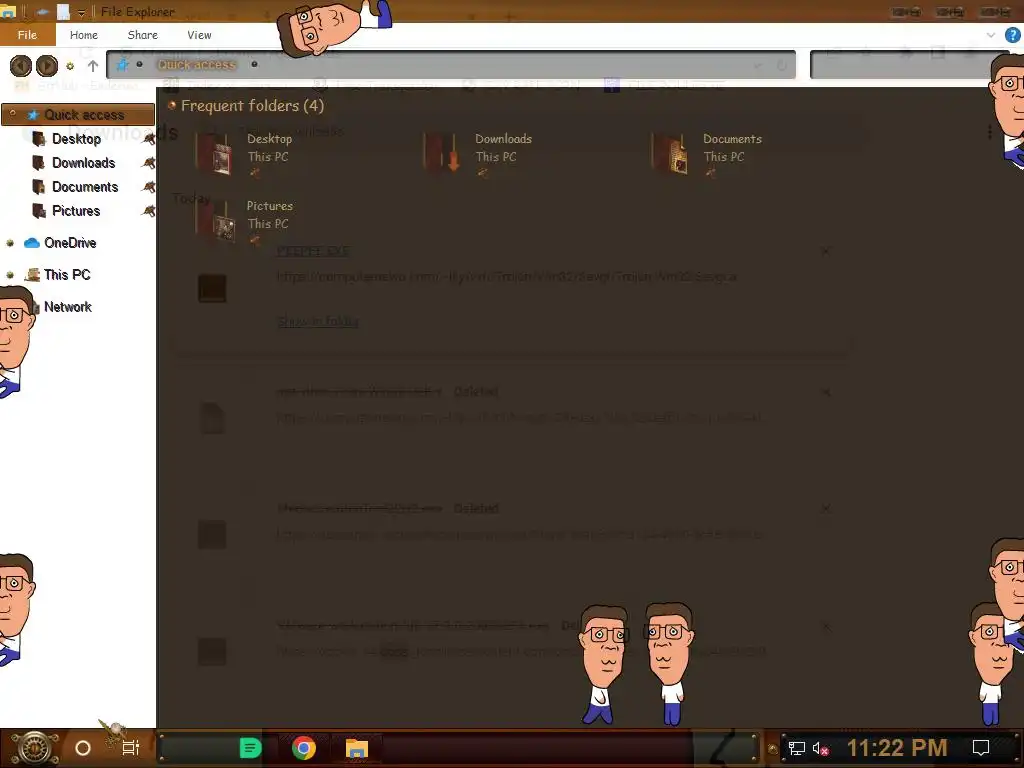Switch to the View ribbon tab
This screenshot has width=1024, height=768.
199,35
